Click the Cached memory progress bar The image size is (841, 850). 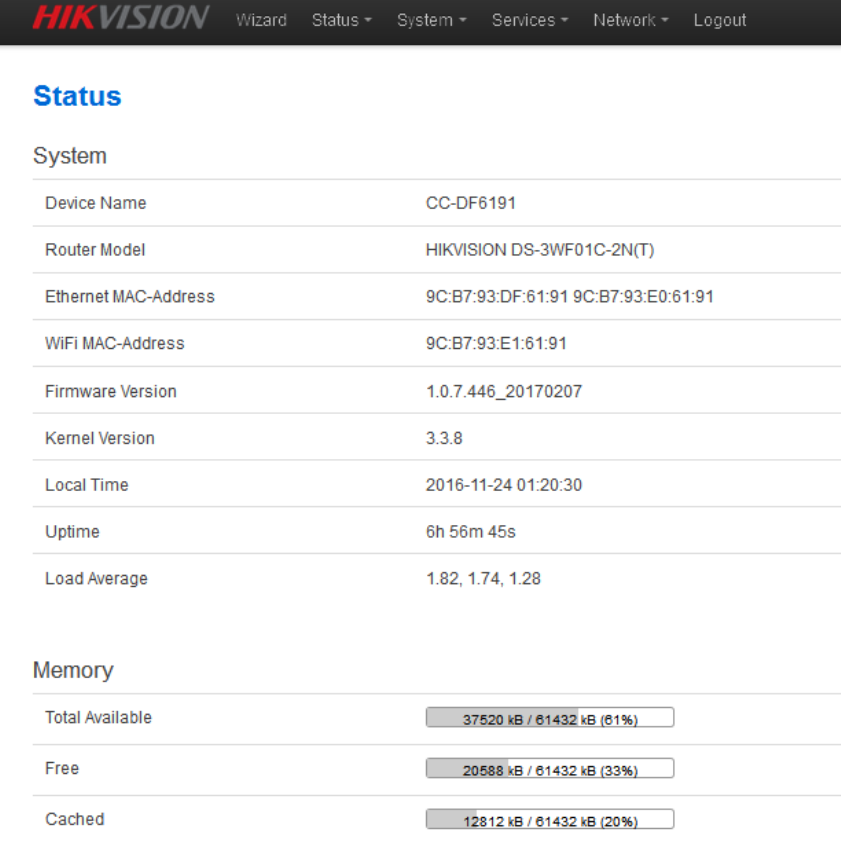(550, 820)
